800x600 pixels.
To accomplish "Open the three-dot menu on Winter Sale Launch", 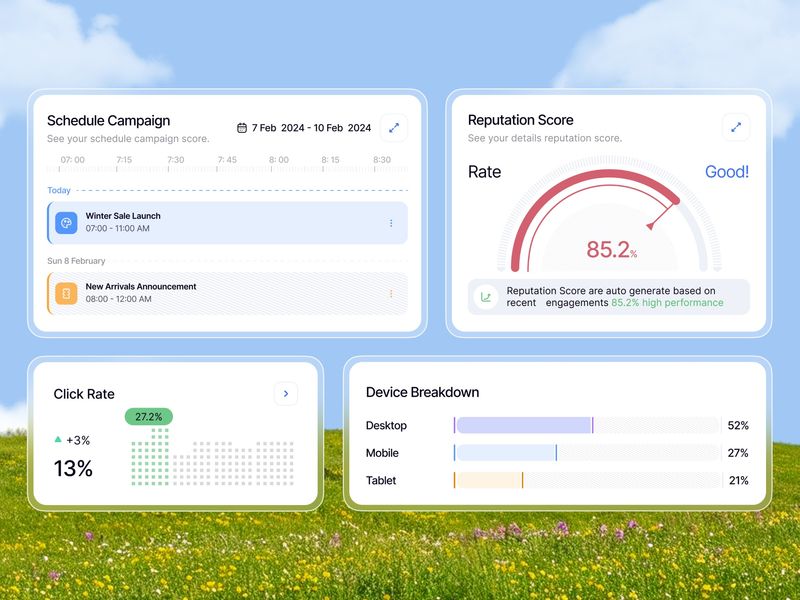I will (x=393, y=222).
